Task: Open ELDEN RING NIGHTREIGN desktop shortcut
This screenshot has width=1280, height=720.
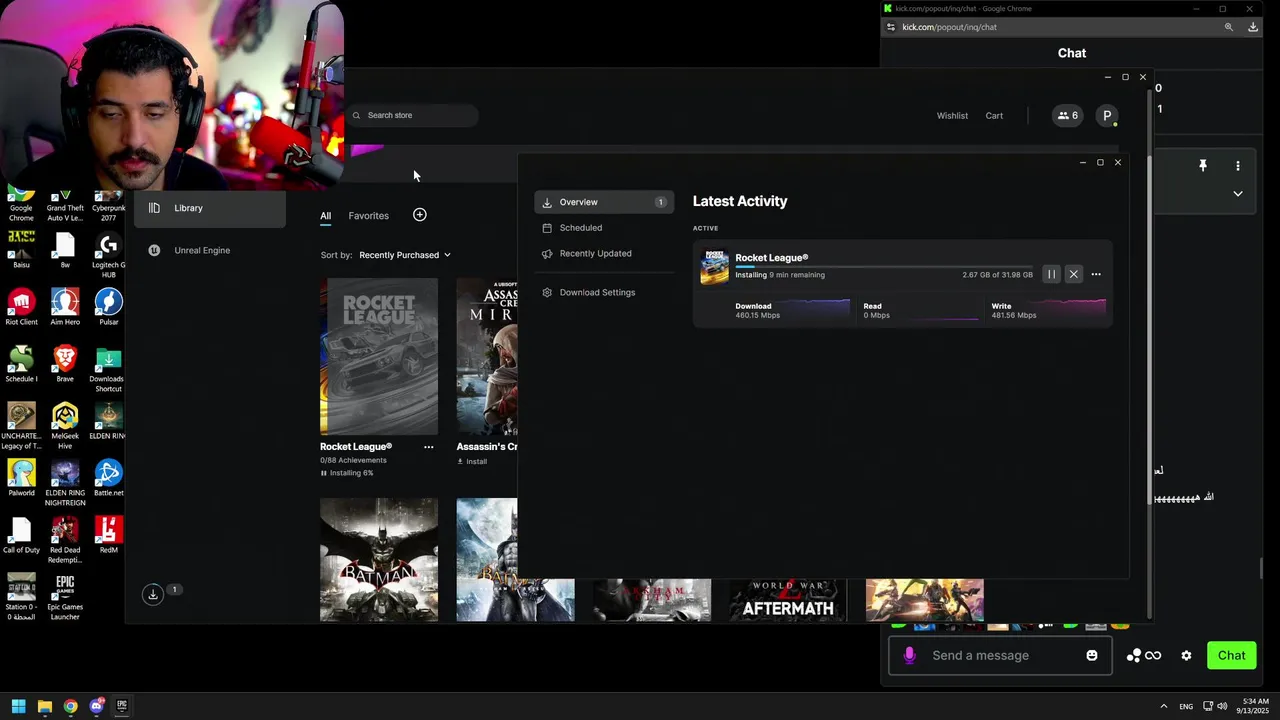Action: pyautogui.click(x=65, y=482)
